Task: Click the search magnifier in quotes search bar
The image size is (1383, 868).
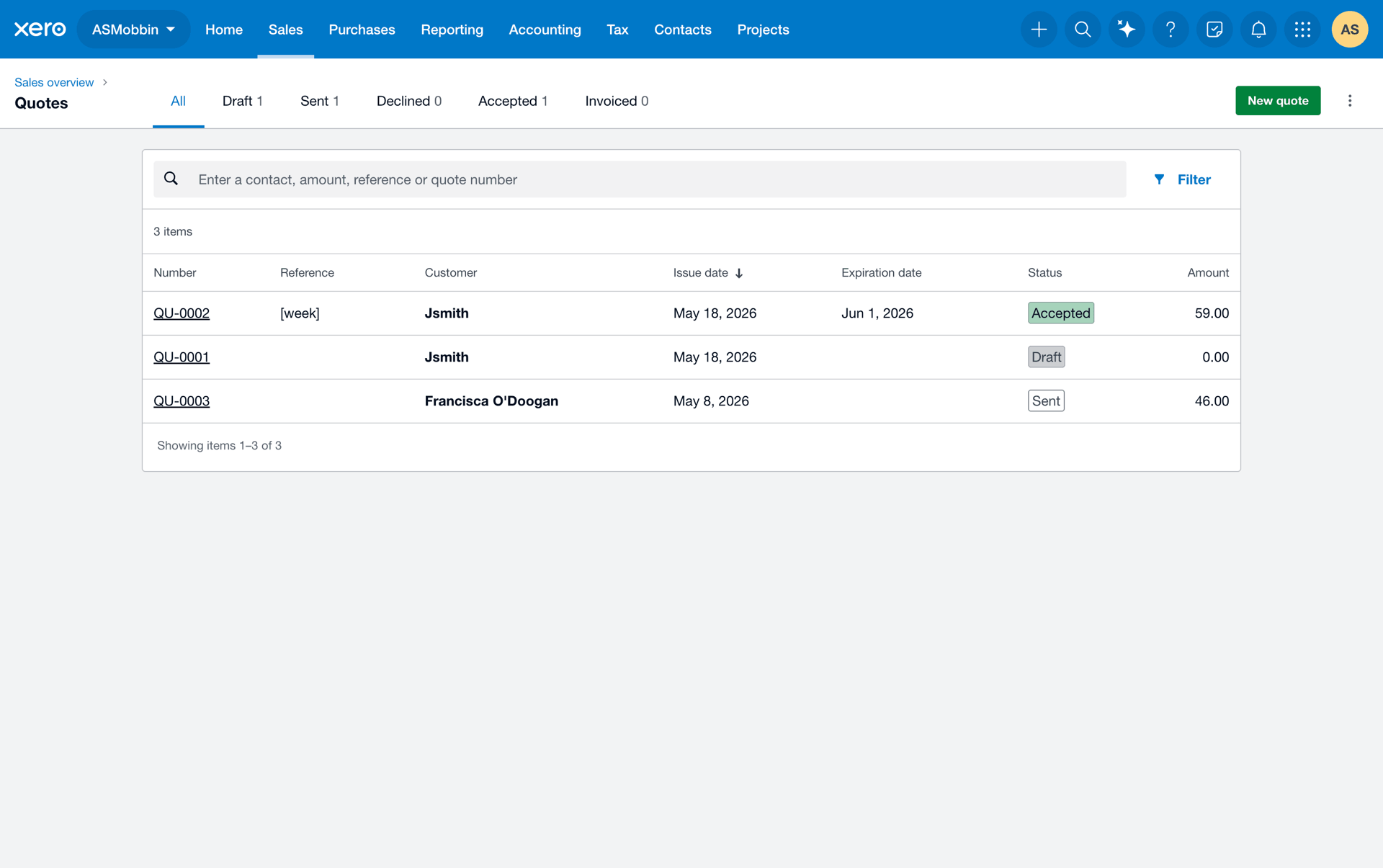Action: 171,179
